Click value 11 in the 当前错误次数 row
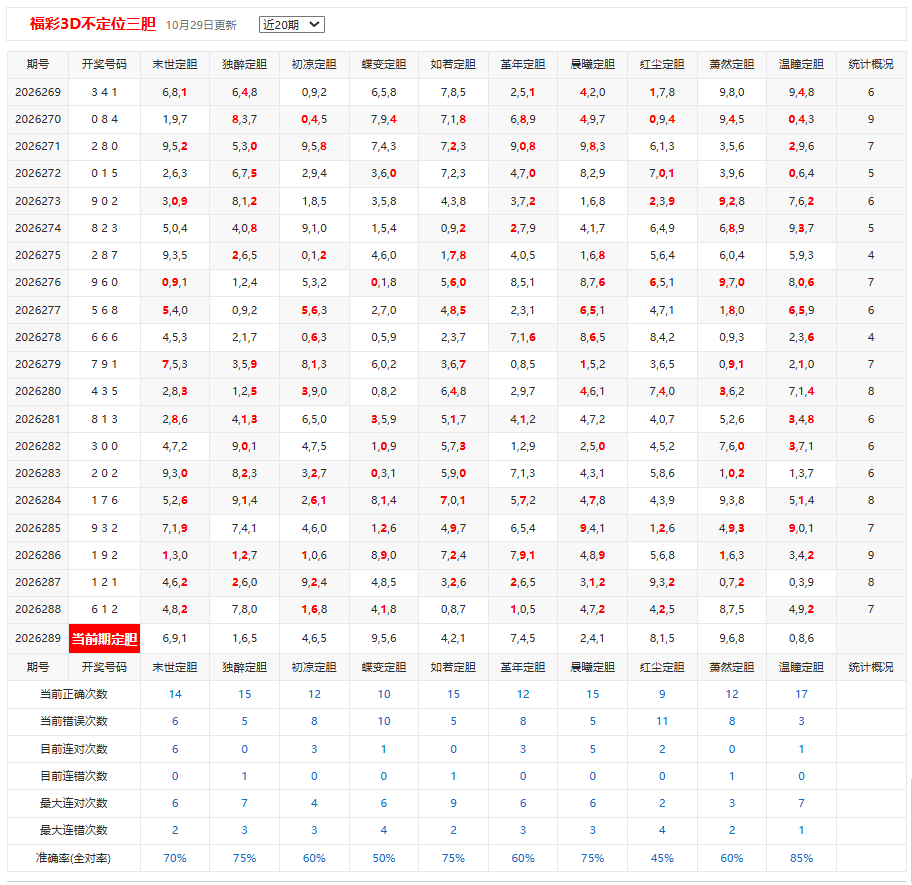912x885 pixels. (662, 721)
